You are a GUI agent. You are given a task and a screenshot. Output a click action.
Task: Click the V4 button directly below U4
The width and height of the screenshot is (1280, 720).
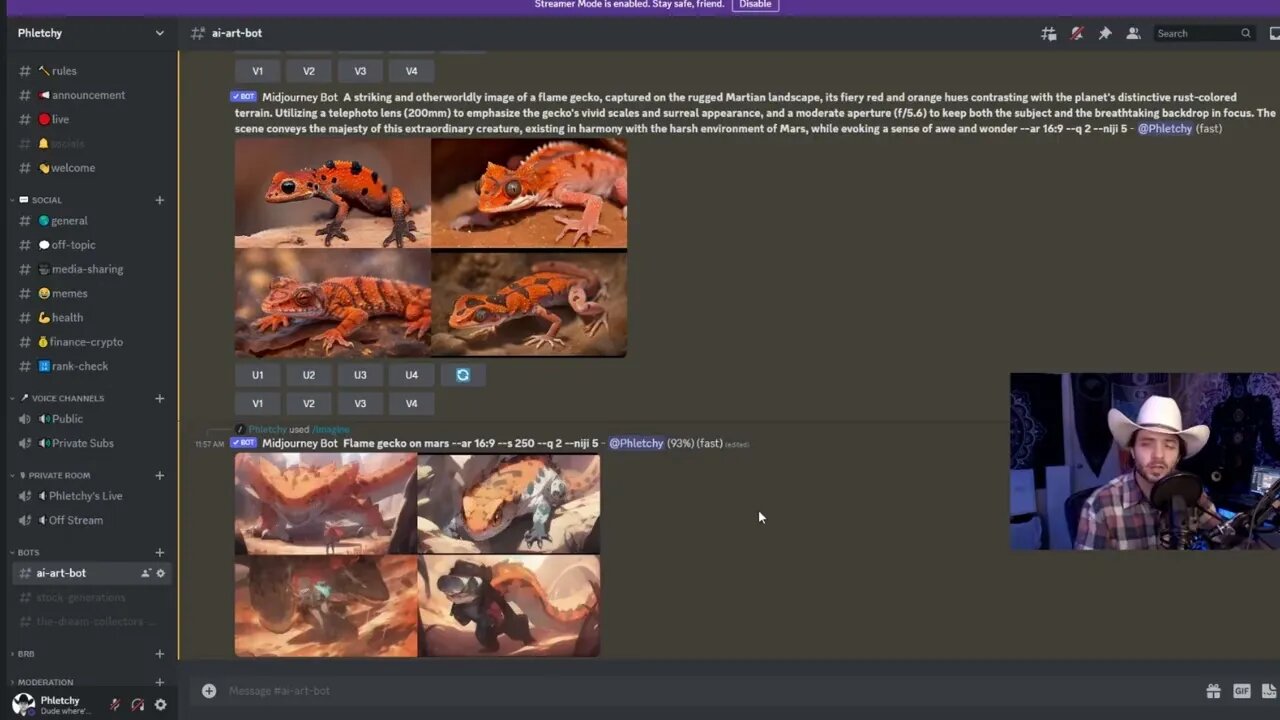coord(411,404)
